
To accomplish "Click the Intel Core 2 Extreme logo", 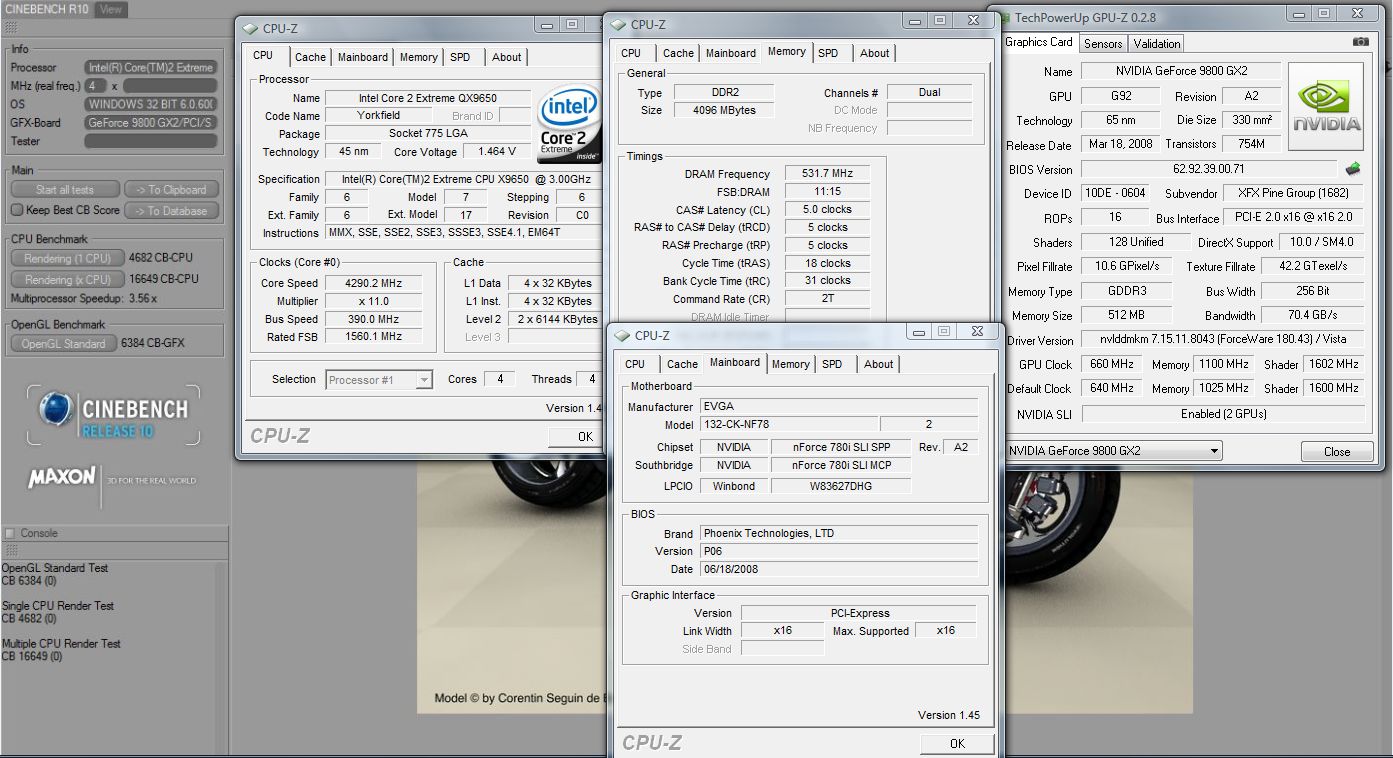I will pos(568,124).
